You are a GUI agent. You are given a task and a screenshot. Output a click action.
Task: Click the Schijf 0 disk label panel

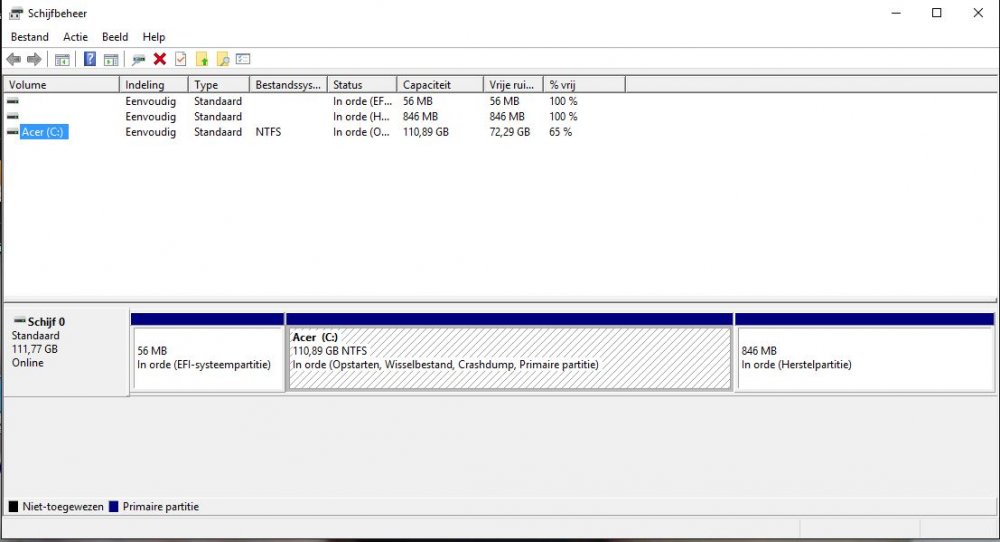click(x=66, y=352)
